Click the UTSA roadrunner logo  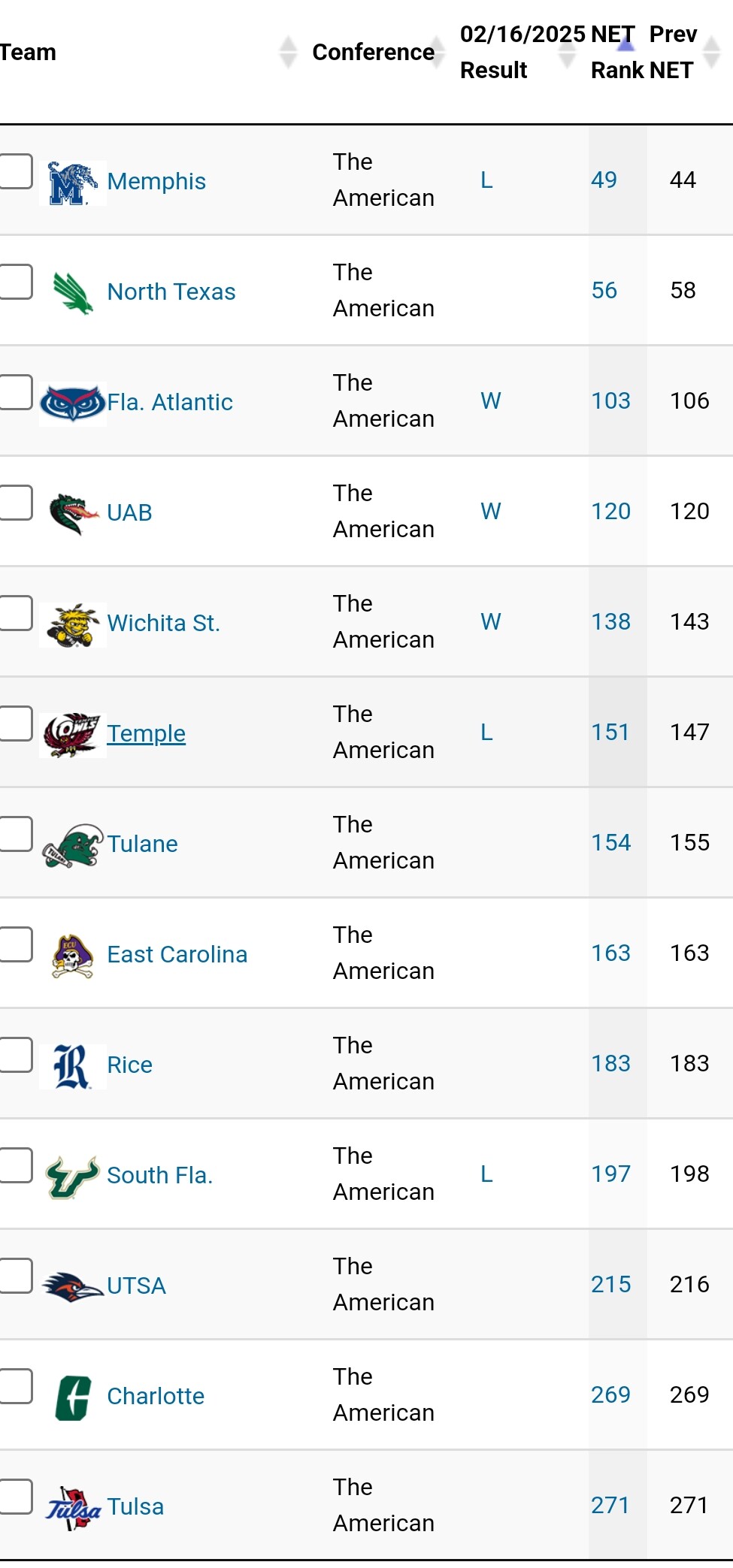point(72,1287)
